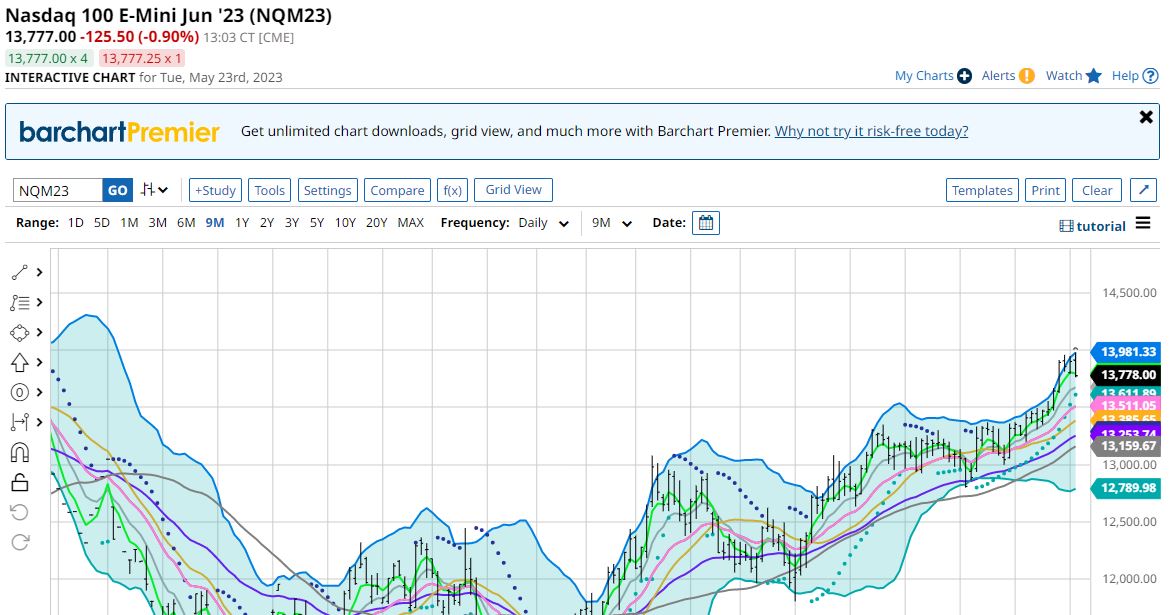Select the 5Y range

[317, 222]
